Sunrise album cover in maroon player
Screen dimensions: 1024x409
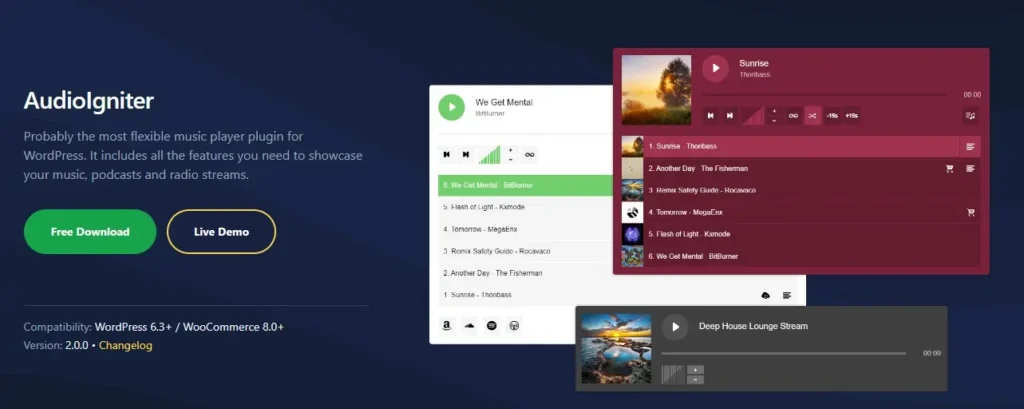pos(656,90)
